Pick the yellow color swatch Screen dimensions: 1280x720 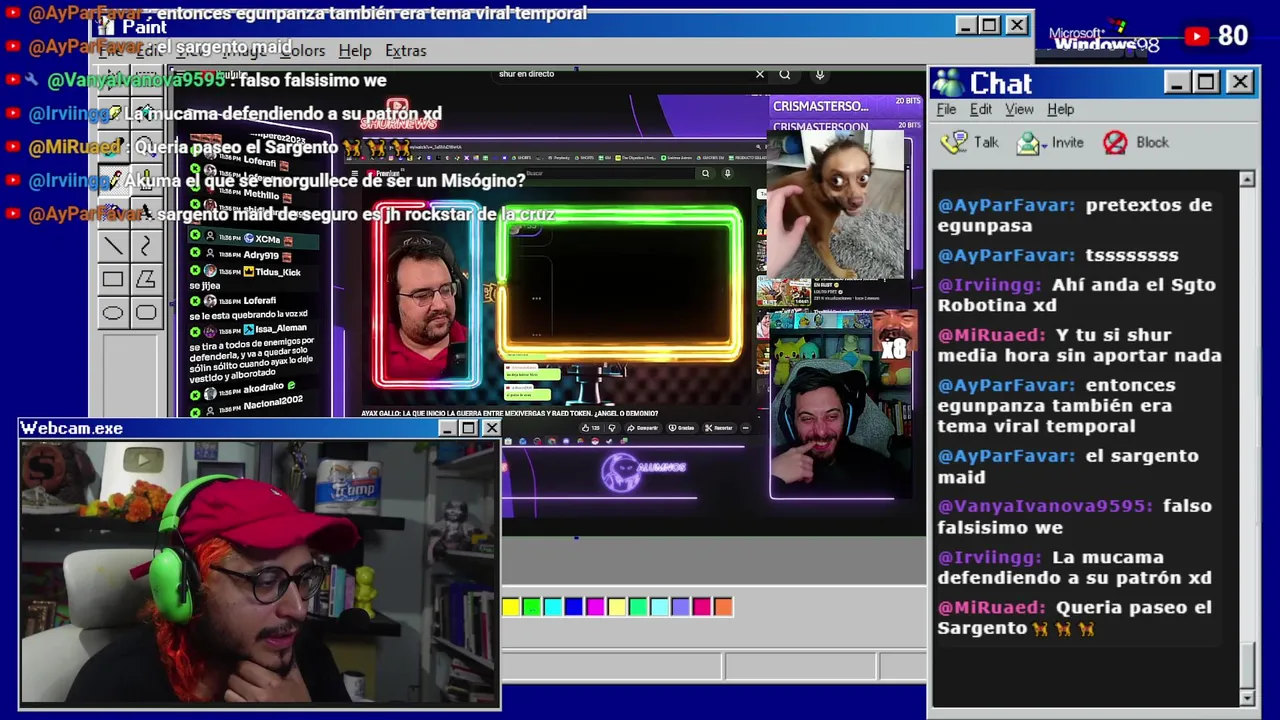[511, 607]
